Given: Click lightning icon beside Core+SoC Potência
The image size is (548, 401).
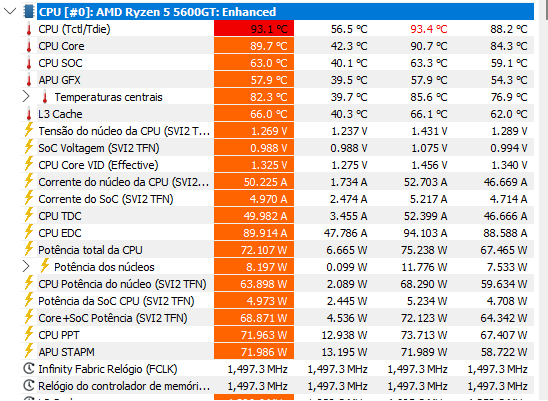Looking at the screenshot, I should point(29,317).
